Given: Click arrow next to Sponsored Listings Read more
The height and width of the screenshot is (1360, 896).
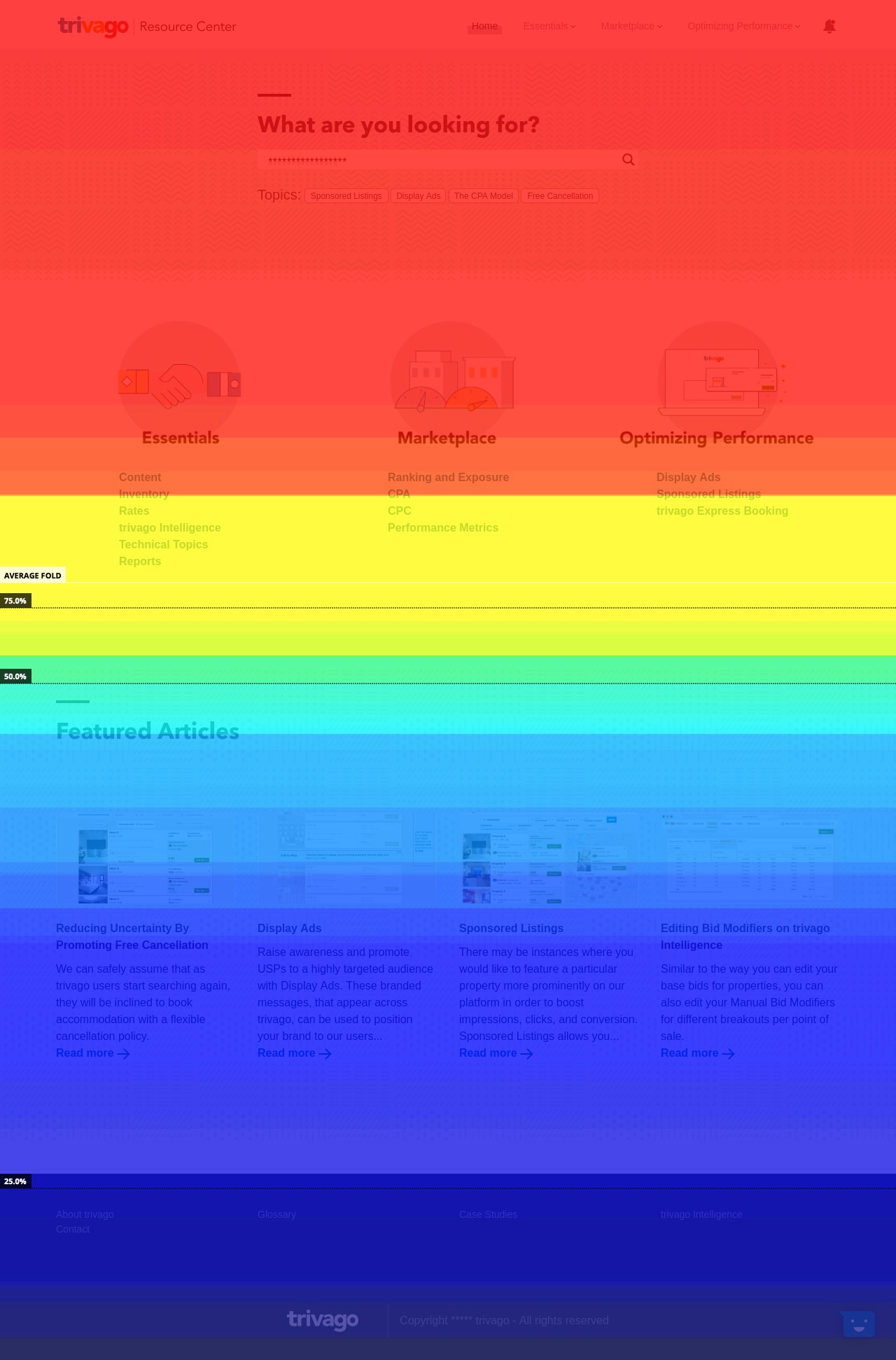Looking at the screenshot, I should [527, 1053].
